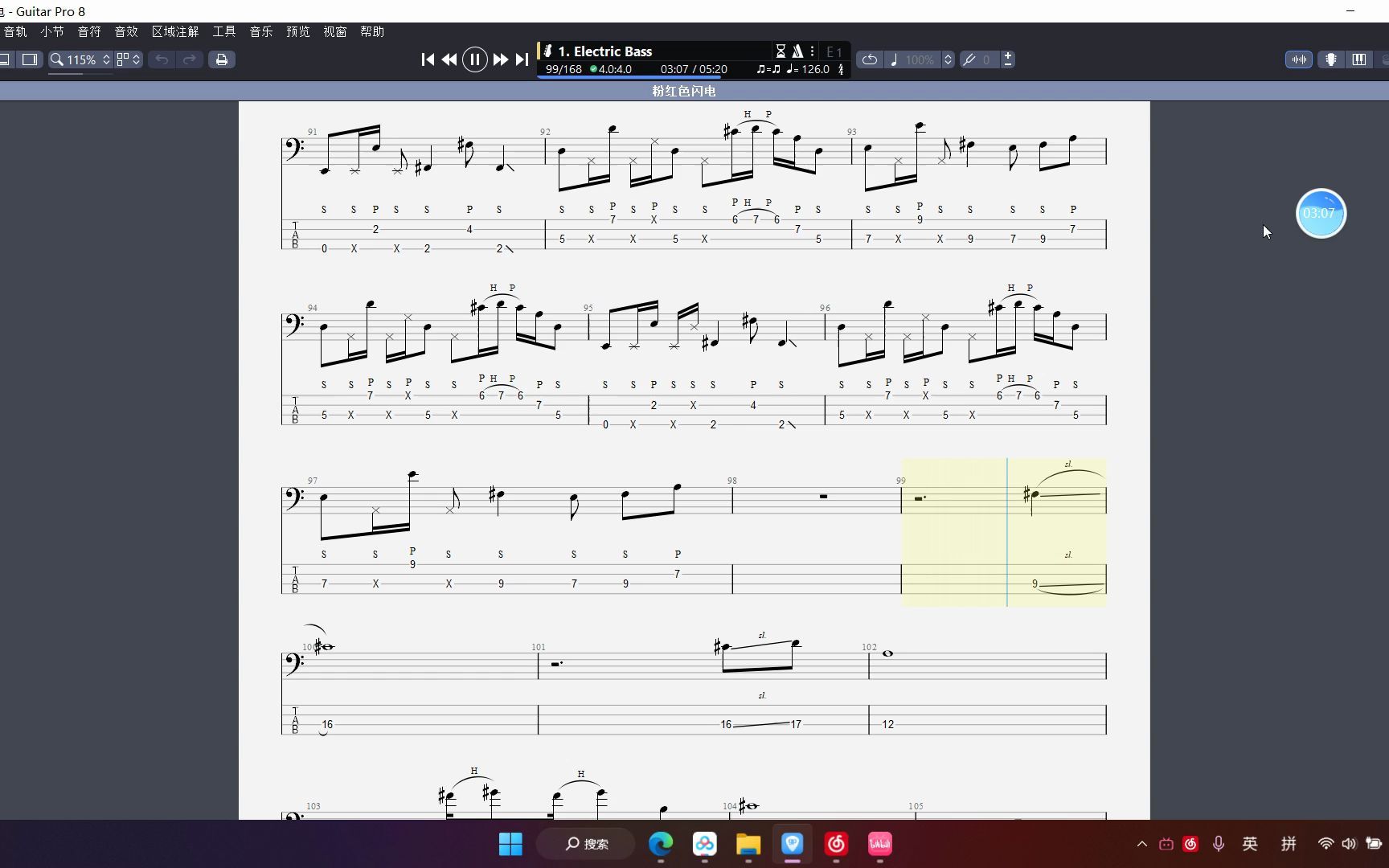Image resolution: width=1389 pixels, height=868 pixels.
Task: Show the guitar fretboard view
Action: tap(1331, 59)
